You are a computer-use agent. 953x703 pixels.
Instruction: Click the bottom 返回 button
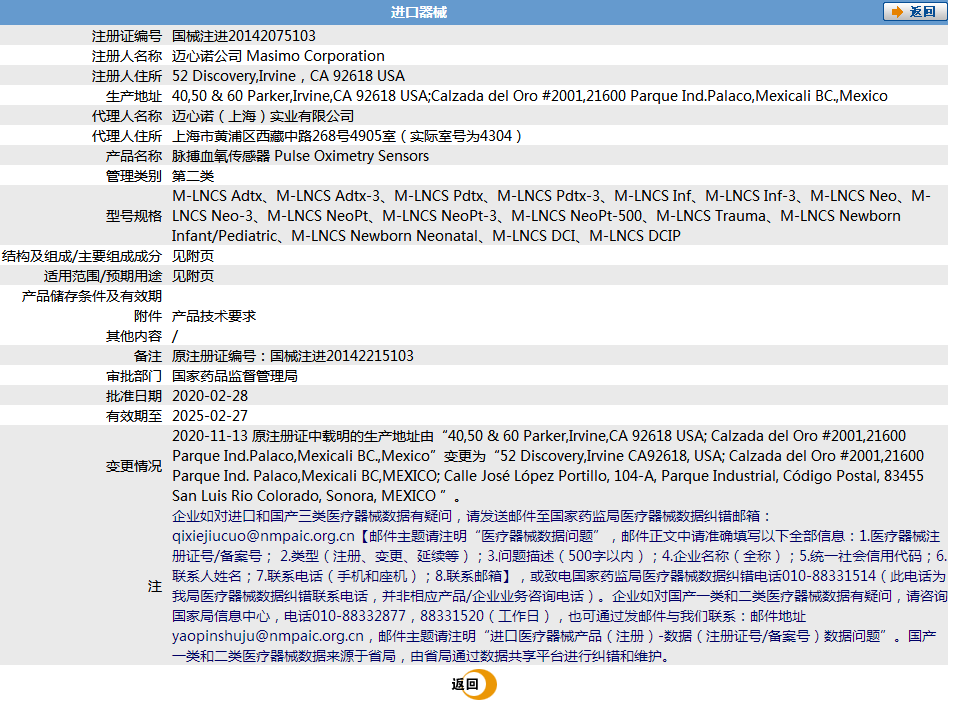click(x=473, y=684)
